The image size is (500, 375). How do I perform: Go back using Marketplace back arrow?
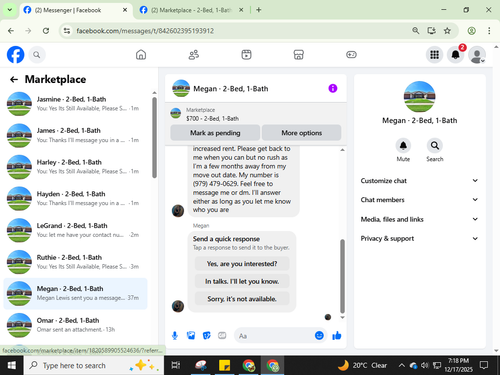[14, 79]
